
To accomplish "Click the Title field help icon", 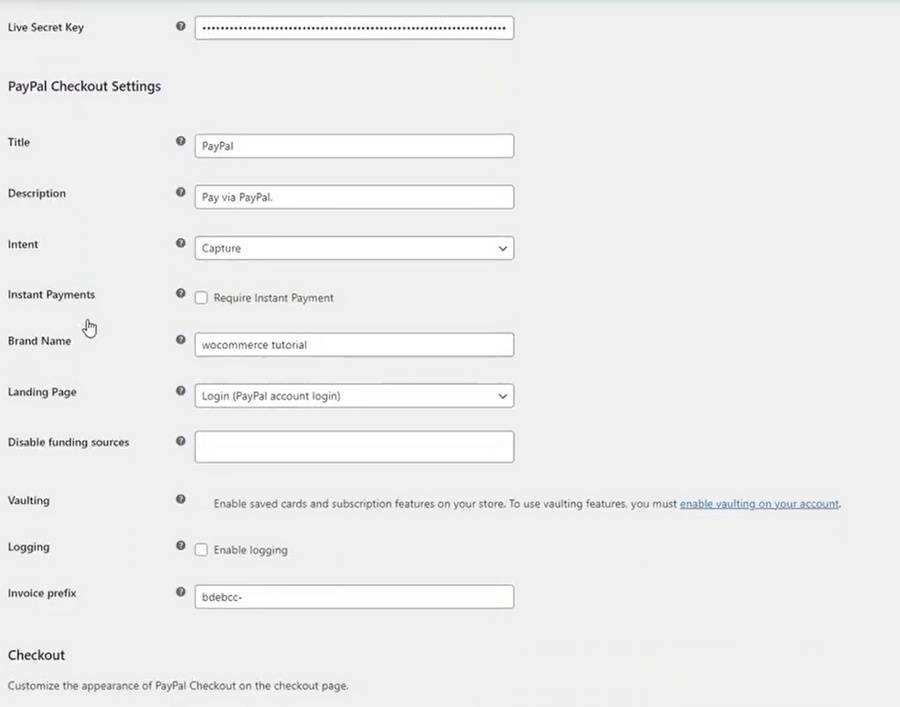I will tap(181, 141).
